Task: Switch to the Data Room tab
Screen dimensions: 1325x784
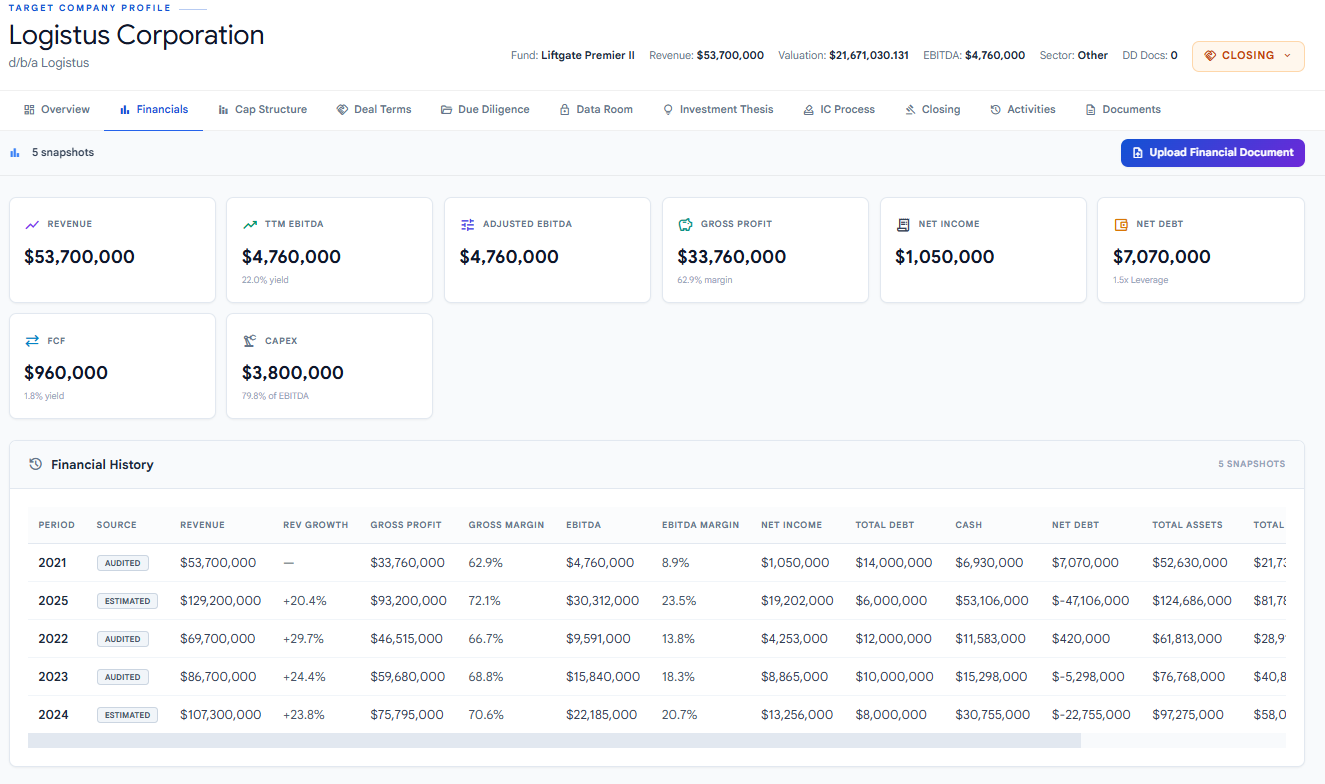Action: click(596, 110)
